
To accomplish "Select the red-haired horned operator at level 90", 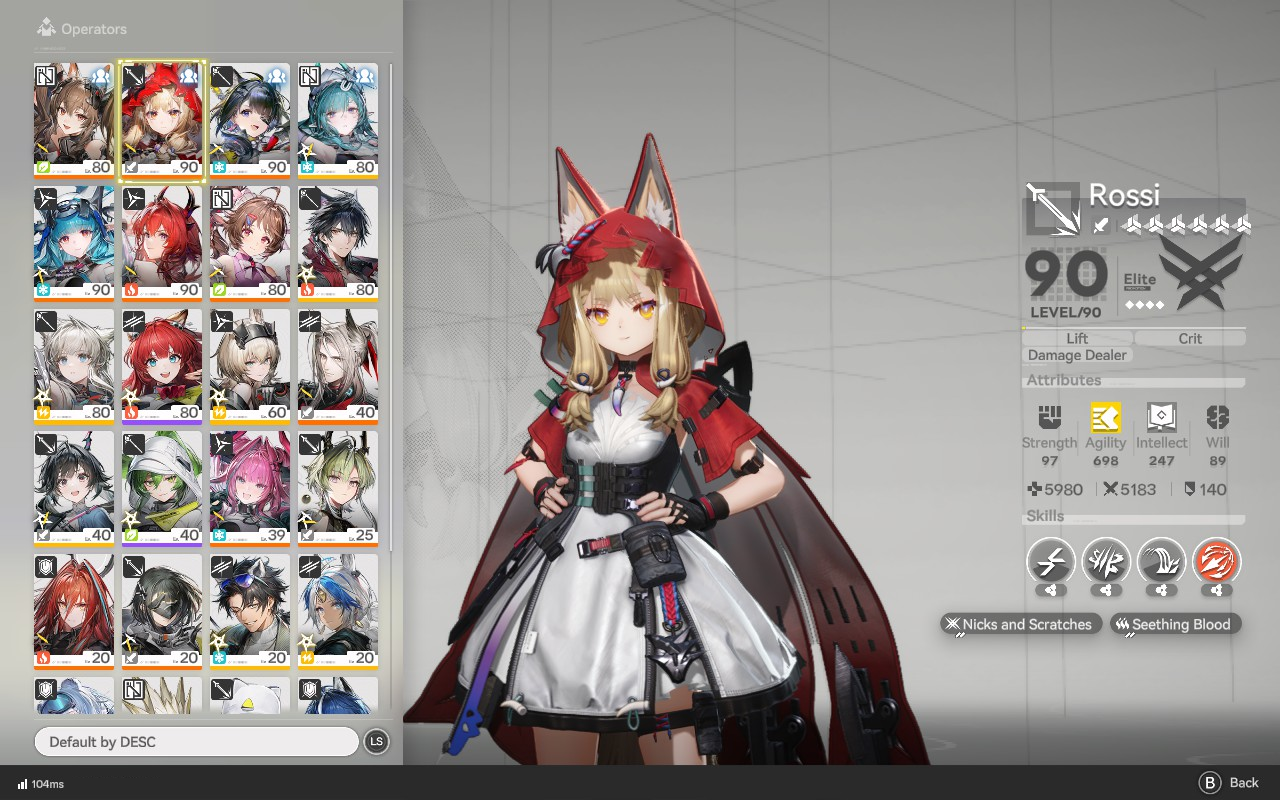I will pos(162,244).
